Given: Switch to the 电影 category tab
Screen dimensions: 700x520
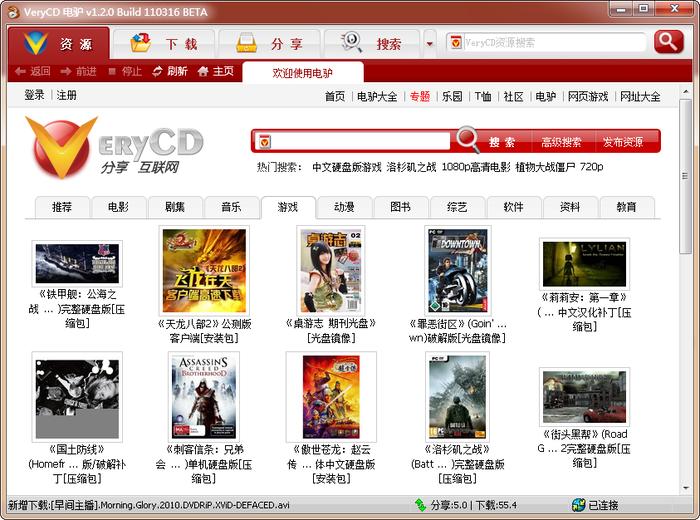Looking at the screenshot, I should click(118, 207).
